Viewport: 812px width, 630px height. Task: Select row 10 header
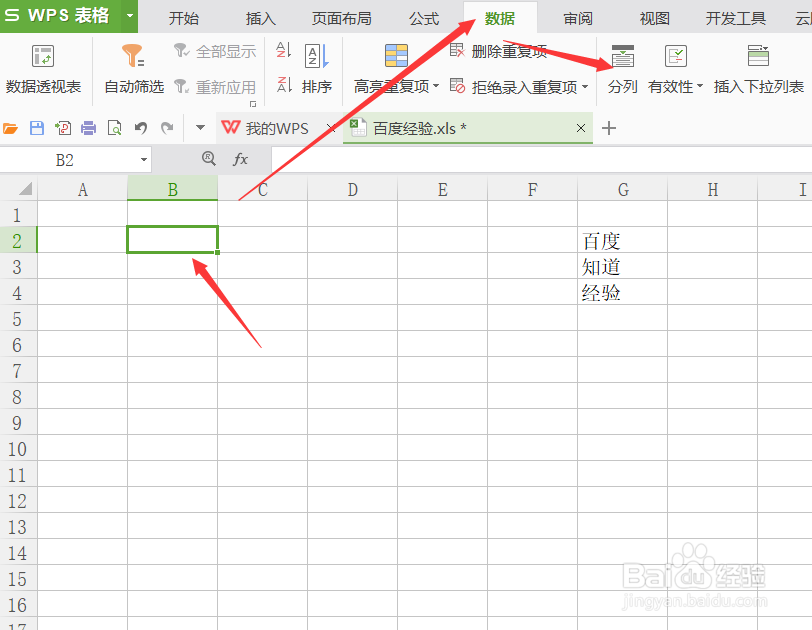click(x=18, y=448)
